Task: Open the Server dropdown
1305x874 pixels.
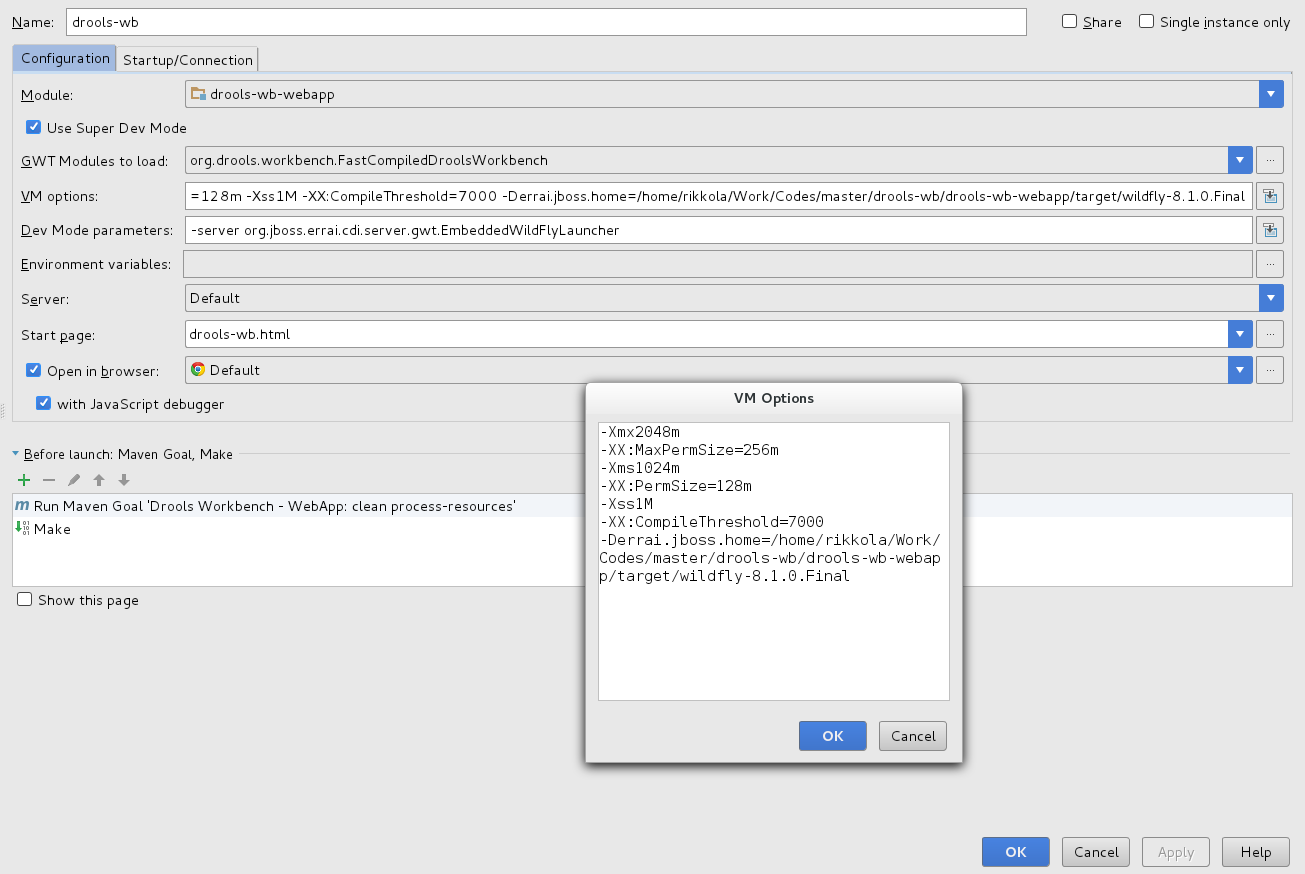Action: 1271,298
